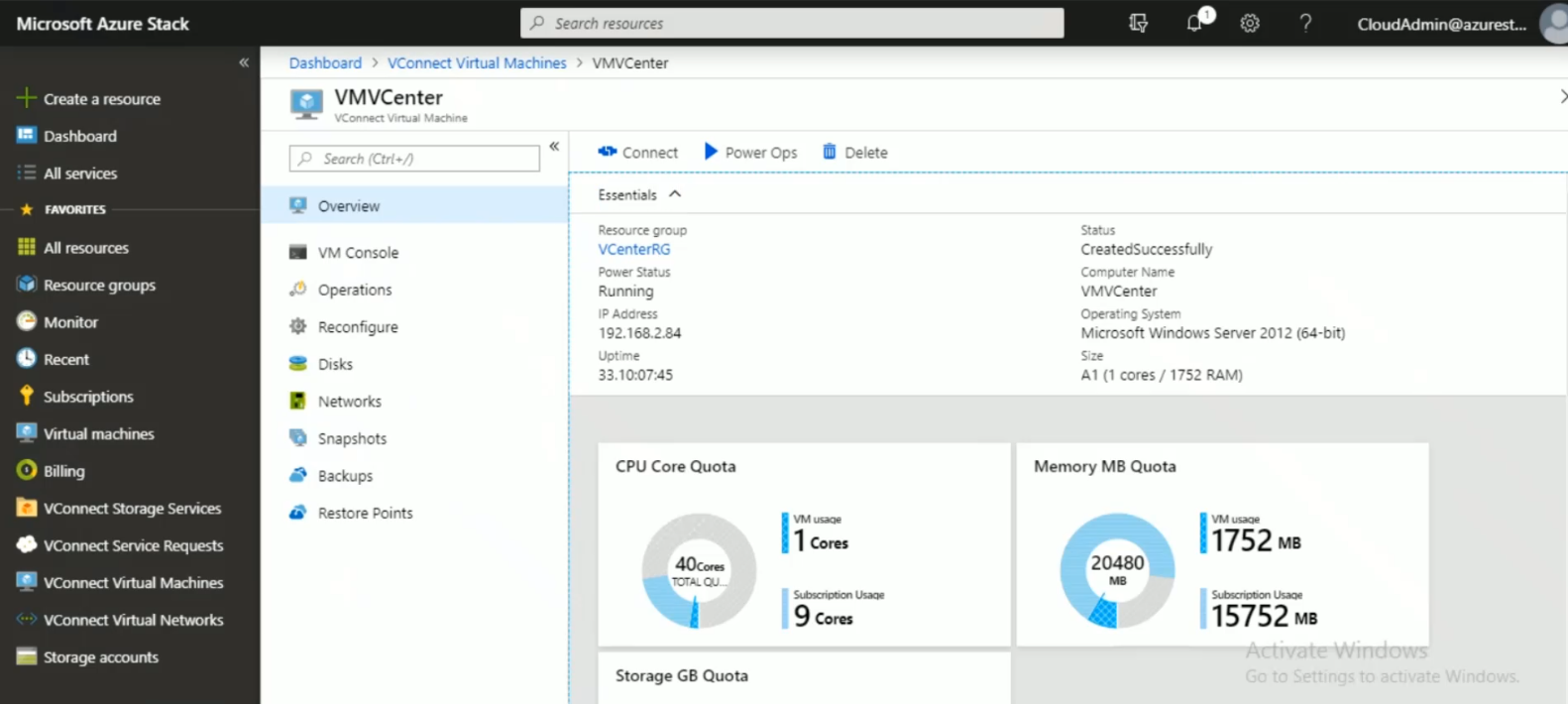Screen dimensions: 1568x706
Task: Click the help question mark icon
Action: point(1305,23)
